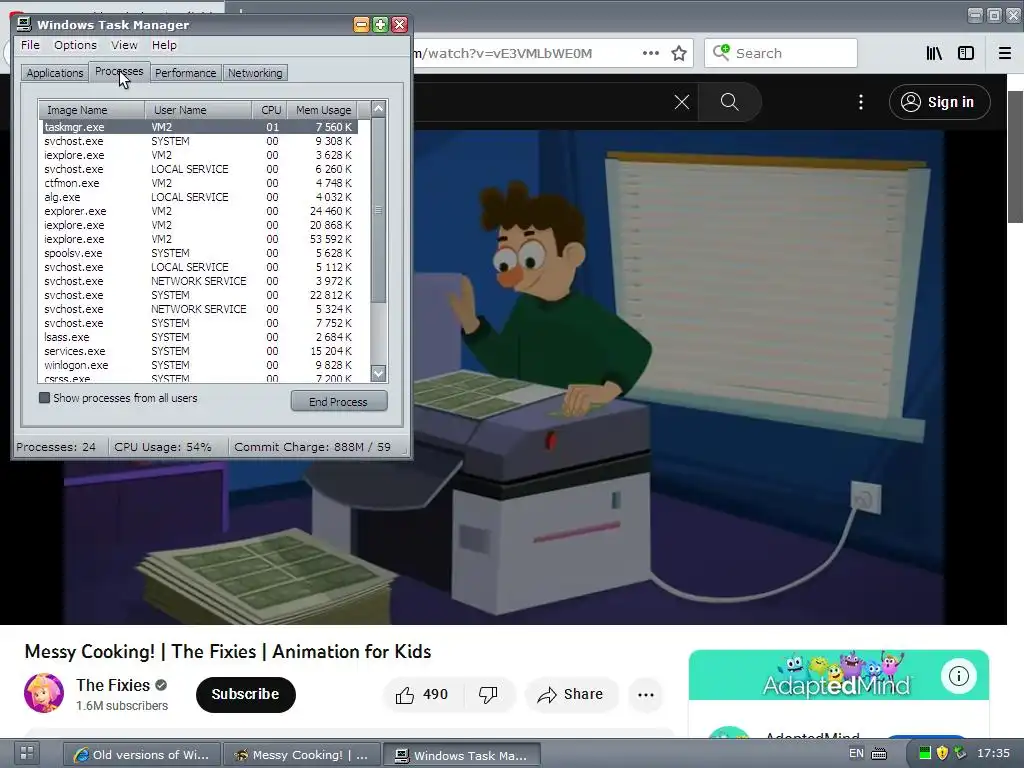Clear the YouTube search with X icon
Screen dimensions: 1024x768
click(x=681, y=102)
